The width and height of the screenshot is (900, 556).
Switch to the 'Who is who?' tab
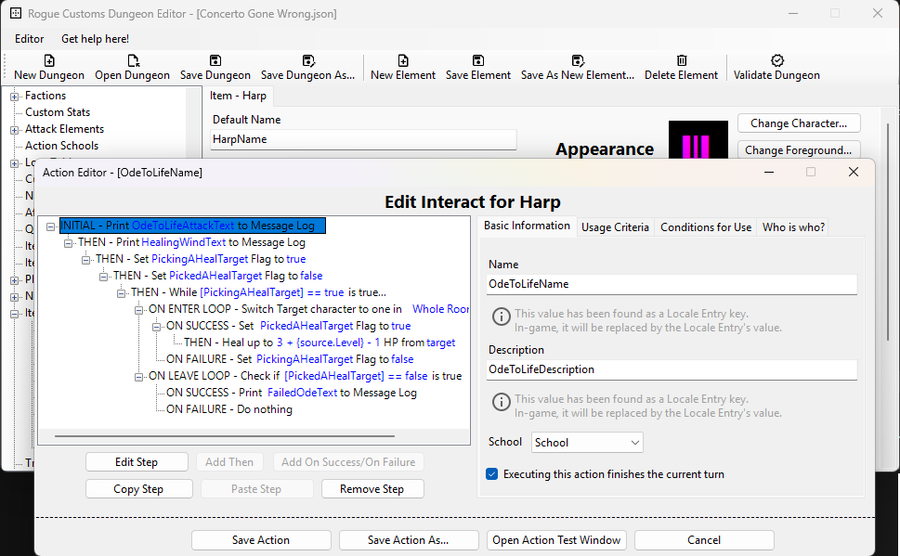(x=793, y=227)
